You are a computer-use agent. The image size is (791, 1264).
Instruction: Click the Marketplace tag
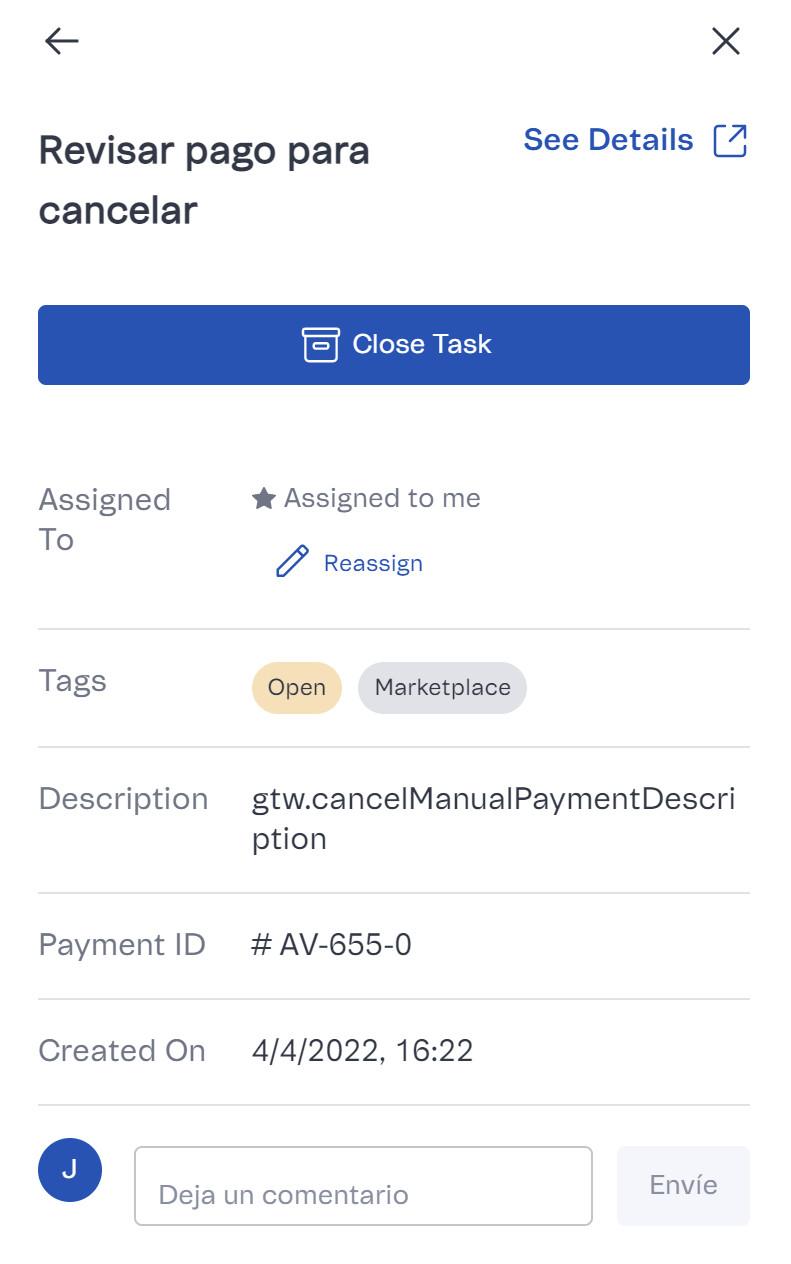442,688
